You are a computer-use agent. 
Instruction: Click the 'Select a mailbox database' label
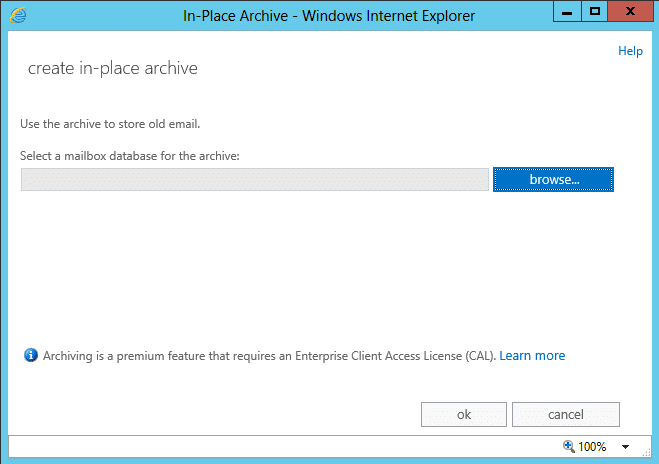point(129,156)
